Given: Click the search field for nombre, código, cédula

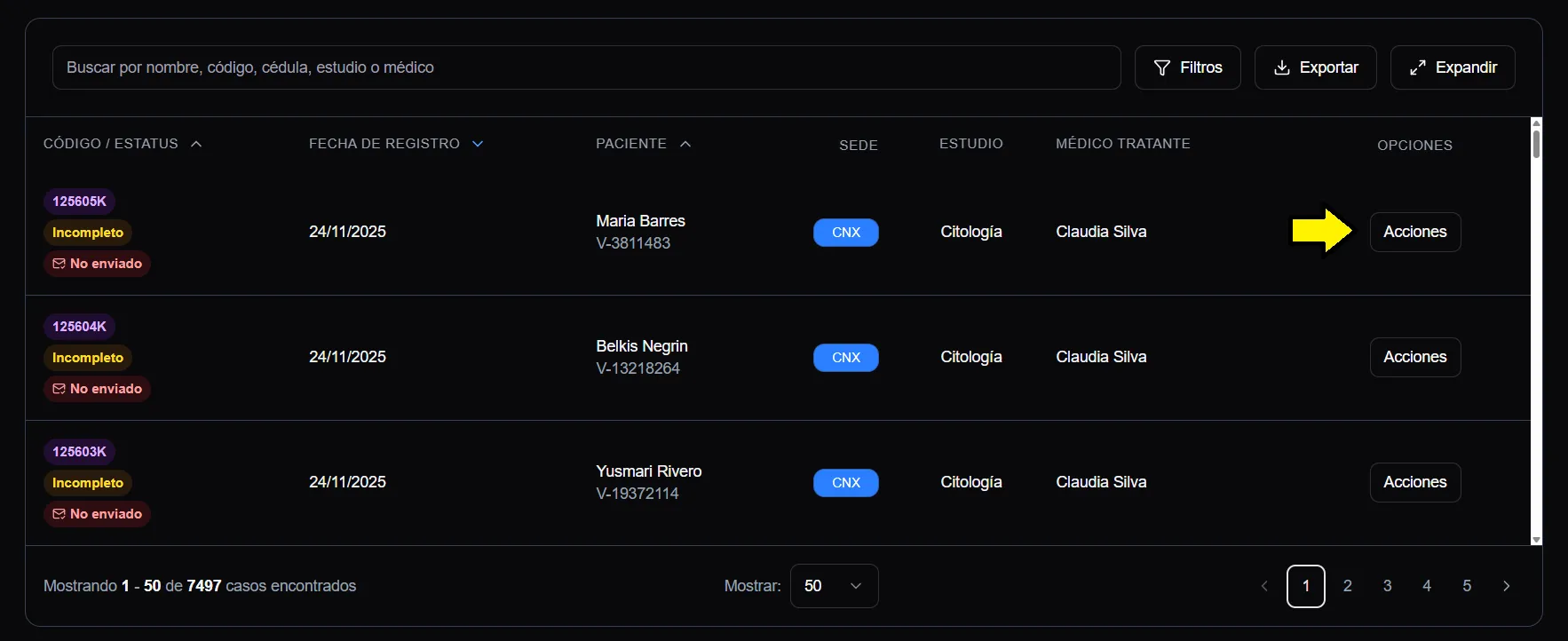Looking at the screenshot, I should click(586, 67).
